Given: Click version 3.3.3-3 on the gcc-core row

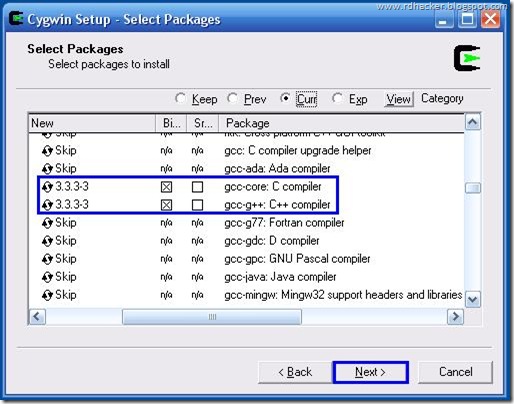Looking at the screenshot, I should (72, 186).
